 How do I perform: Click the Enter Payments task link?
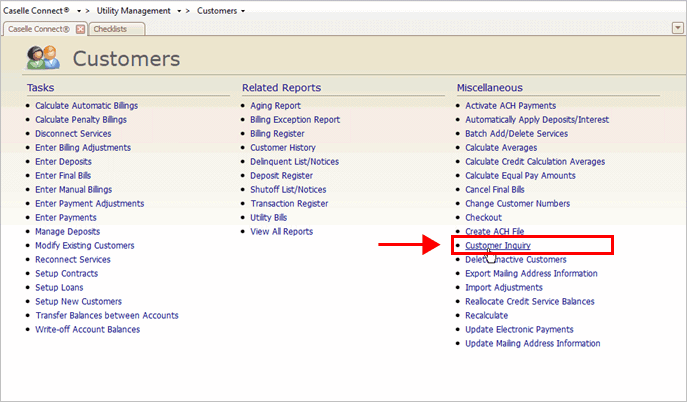(65, 217)
